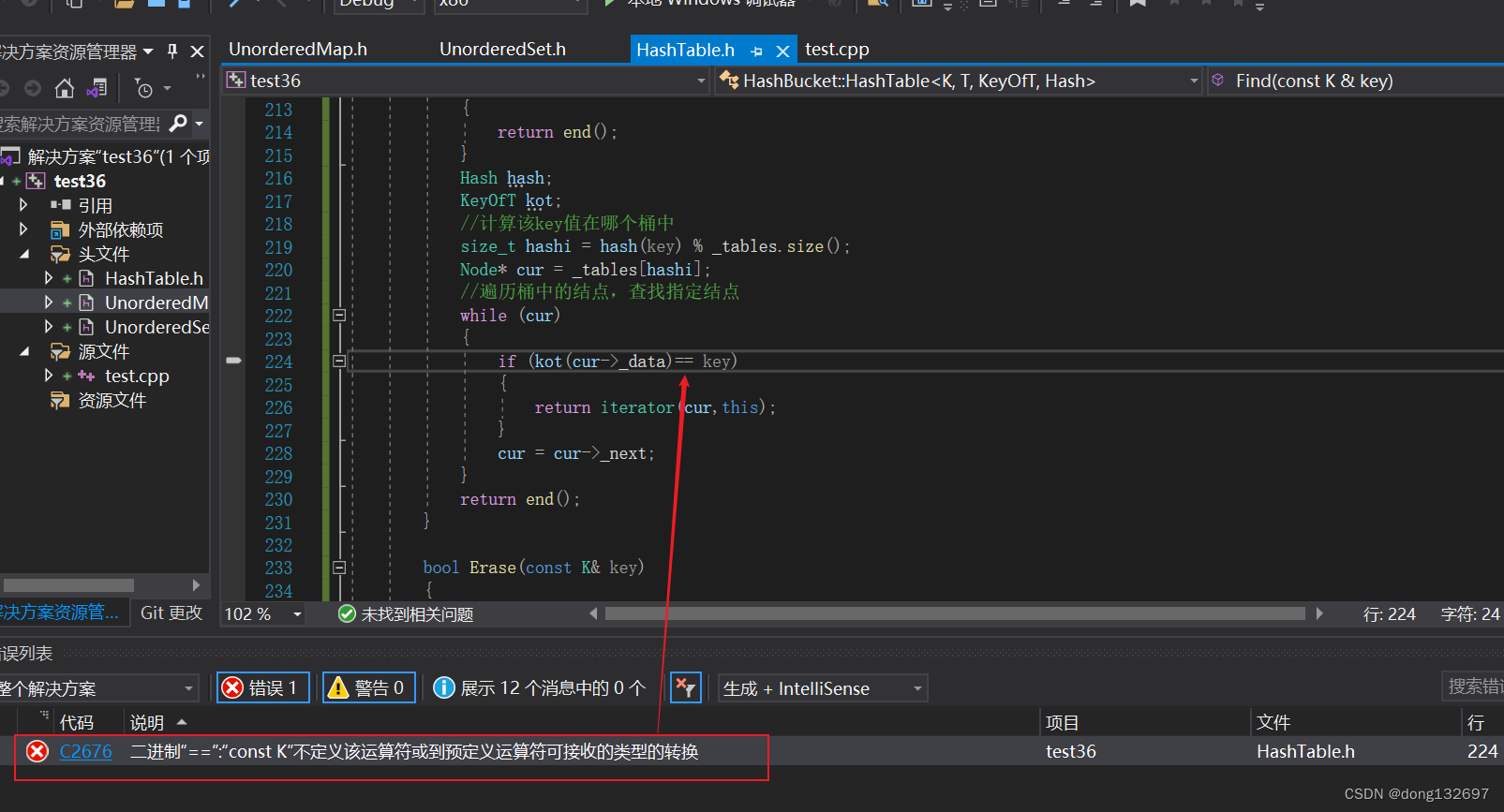This screenshot has width=1504, height=812.
Task: Open the HashBucket::HashTable class dropdown
Action: 1194,81
